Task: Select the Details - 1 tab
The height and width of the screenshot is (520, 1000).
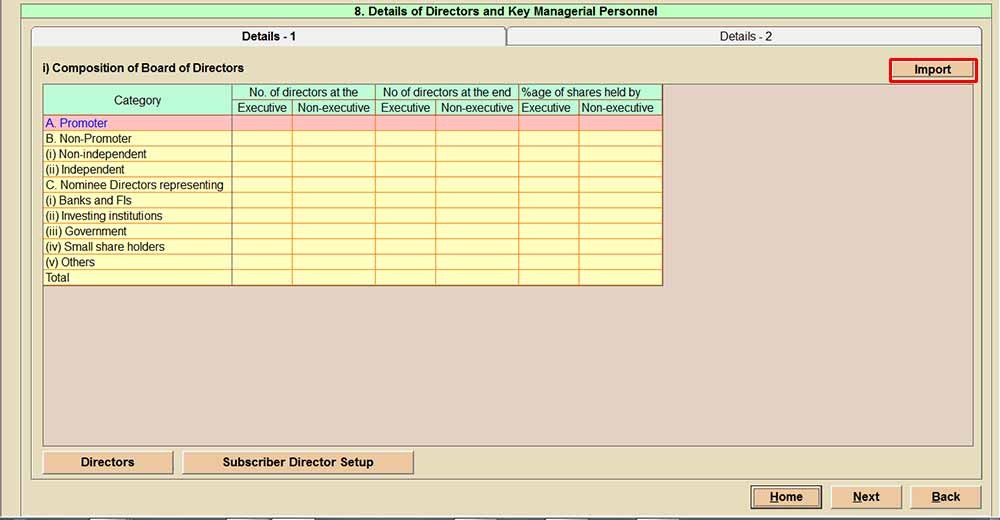Action: tap(268, 36)
